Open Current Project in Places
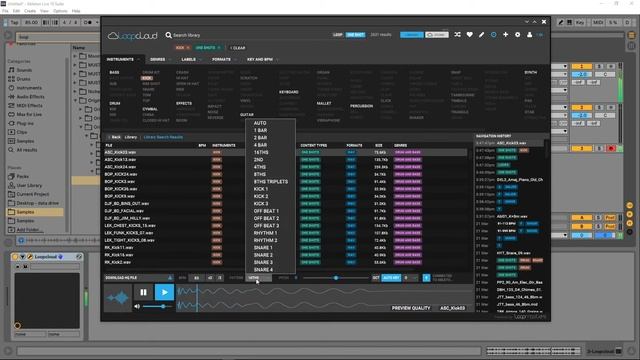This screenshot has width=640, height=360. click(29, 194)
